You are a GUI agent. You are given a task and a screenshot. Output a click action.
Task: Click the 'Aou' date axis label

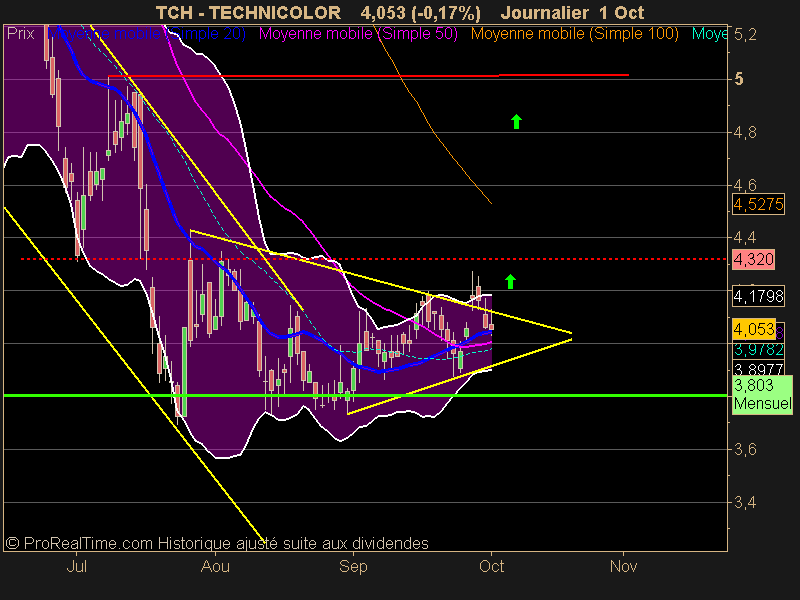(x=215, y=566)
